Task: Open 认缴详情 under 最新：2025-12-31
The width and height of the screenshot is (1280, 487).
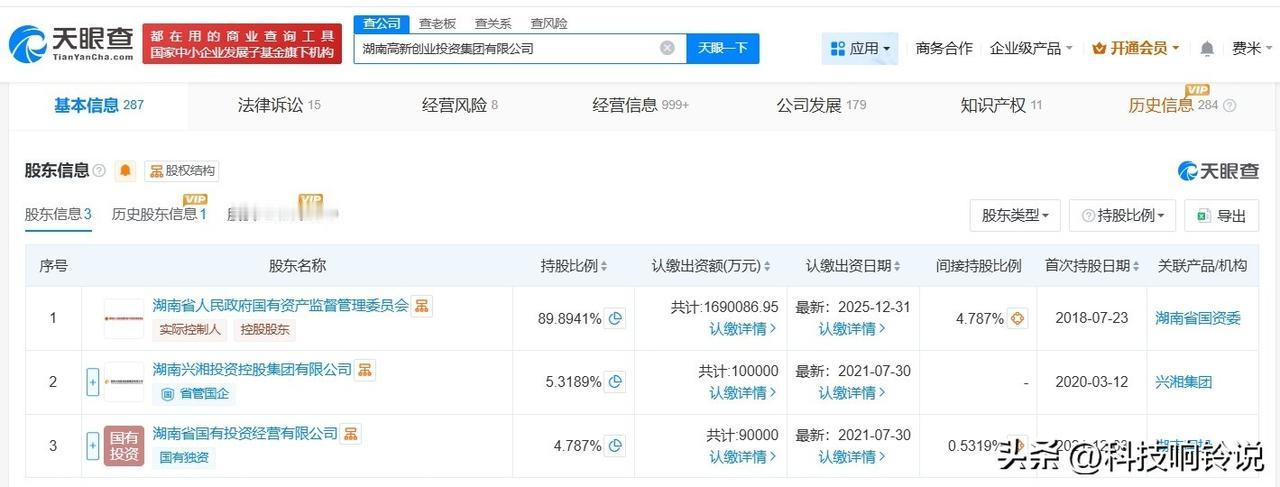Action: (x=852, y=329)
